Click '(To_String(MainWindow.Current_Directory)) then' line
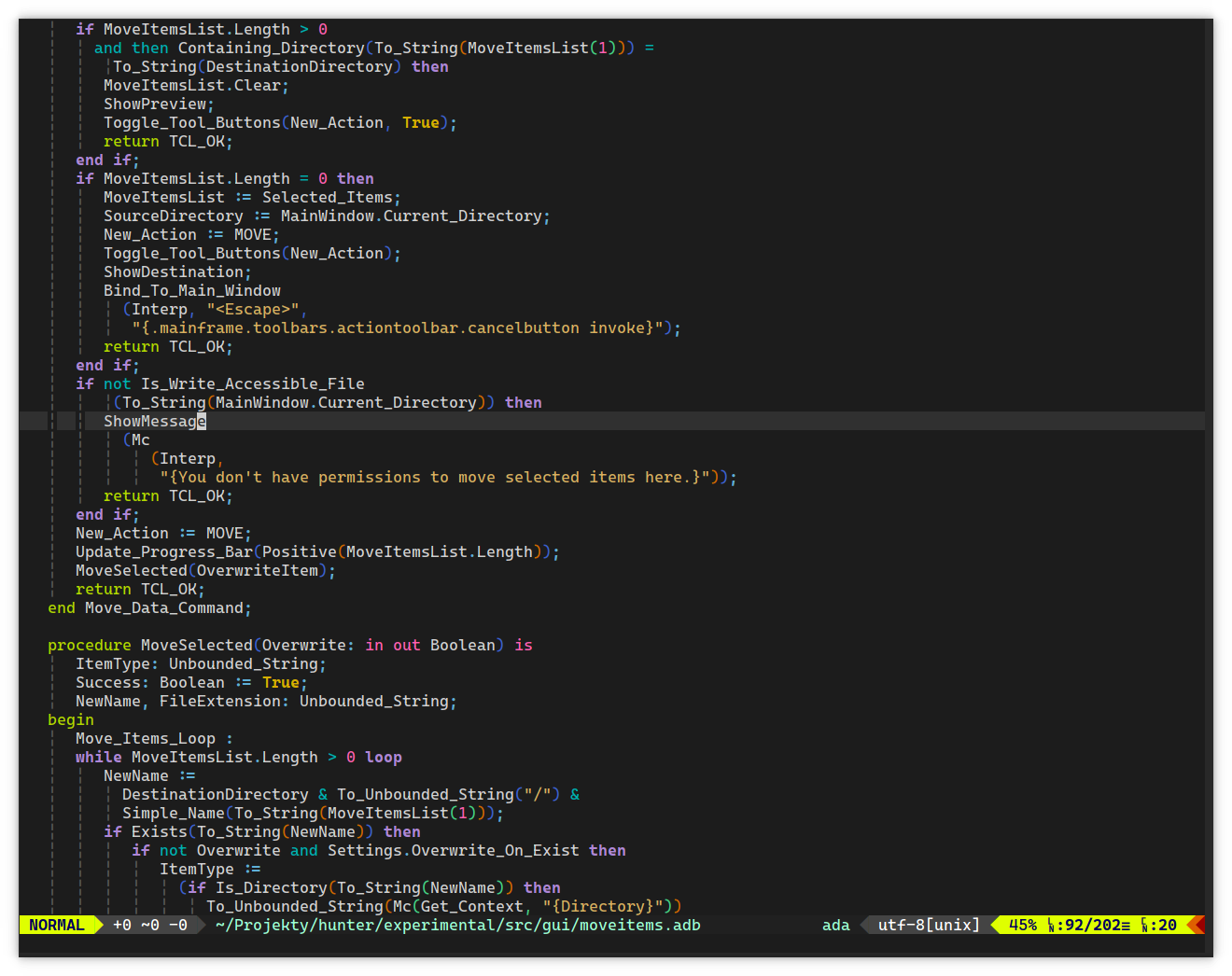1232x976 pixels. click(x=328, y=402)
